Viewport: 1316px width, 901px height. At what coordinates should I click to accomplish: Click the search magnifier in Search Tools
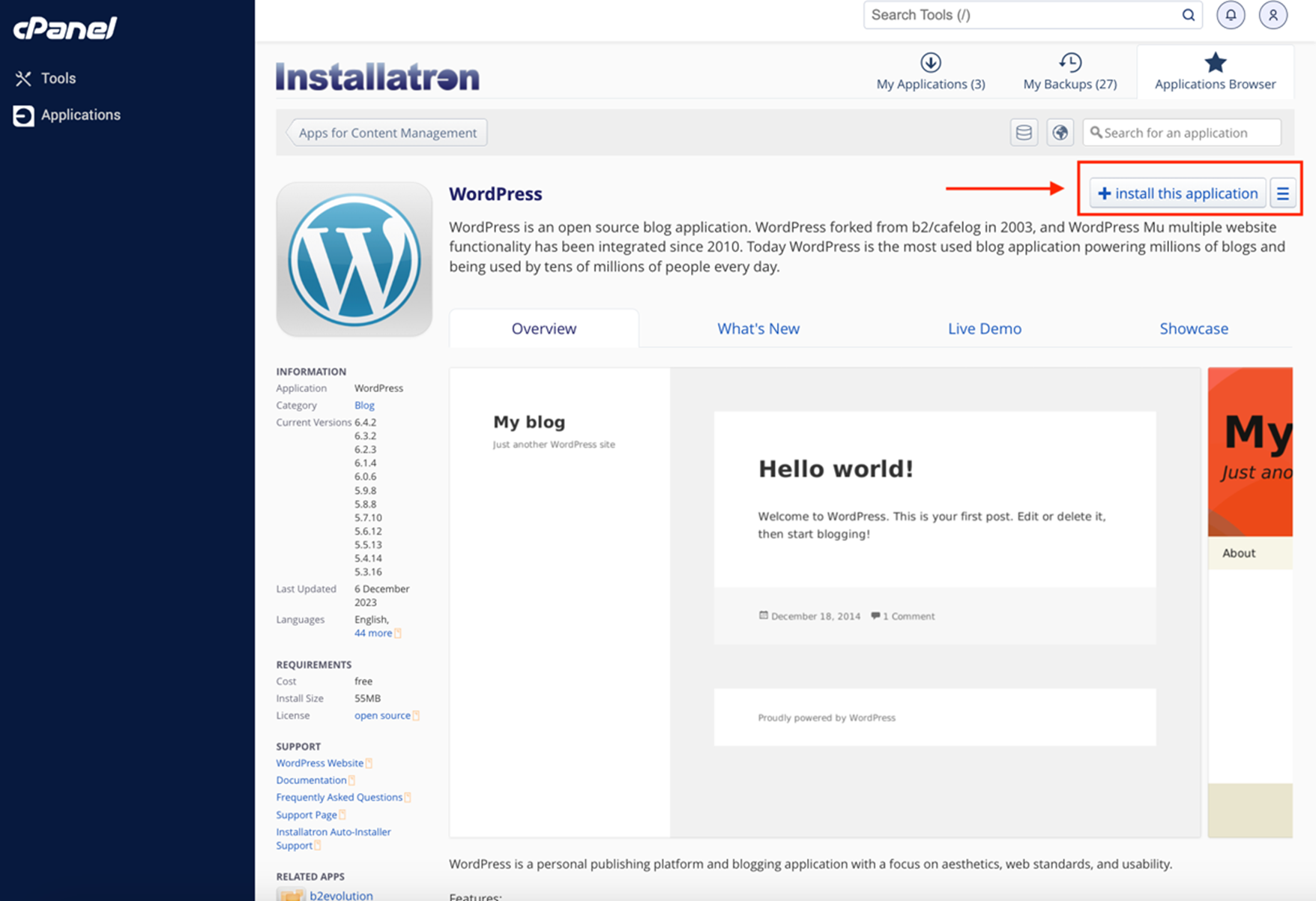(x=1188, y=15)
